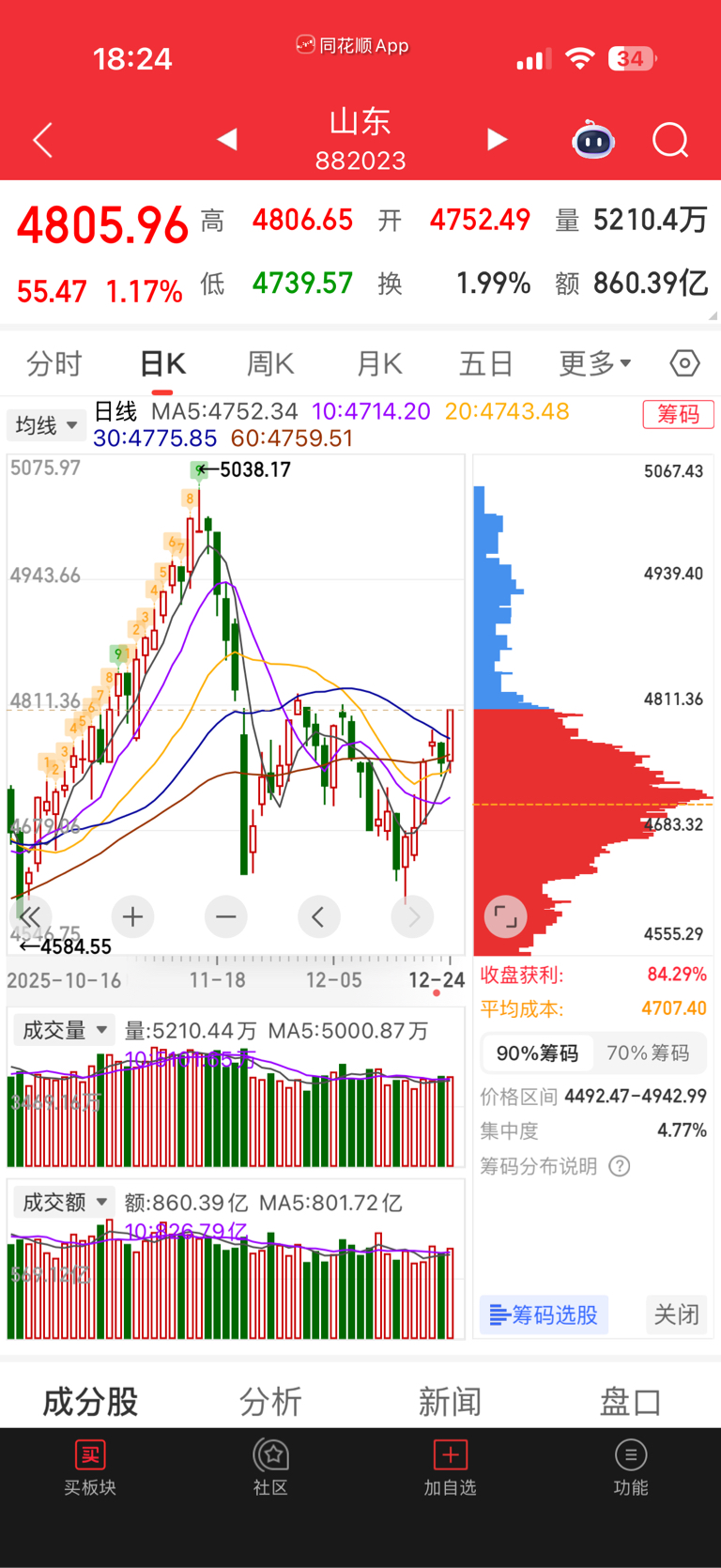Jump to earliest candles with double-left arrow
721x1568 pixels.
point(31,916)
